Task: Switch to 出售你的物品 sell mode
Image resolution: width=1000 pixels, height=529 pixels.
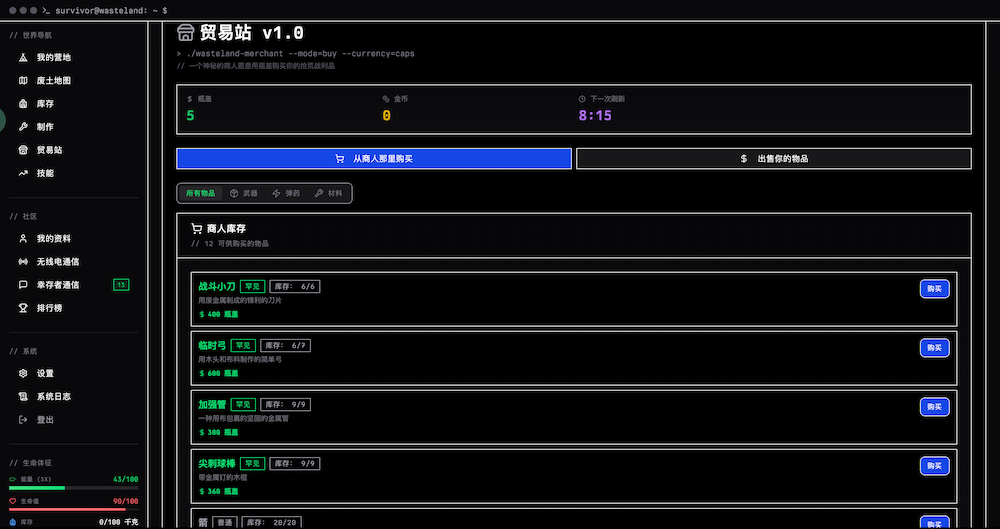Action: click(x=774, y=159)
